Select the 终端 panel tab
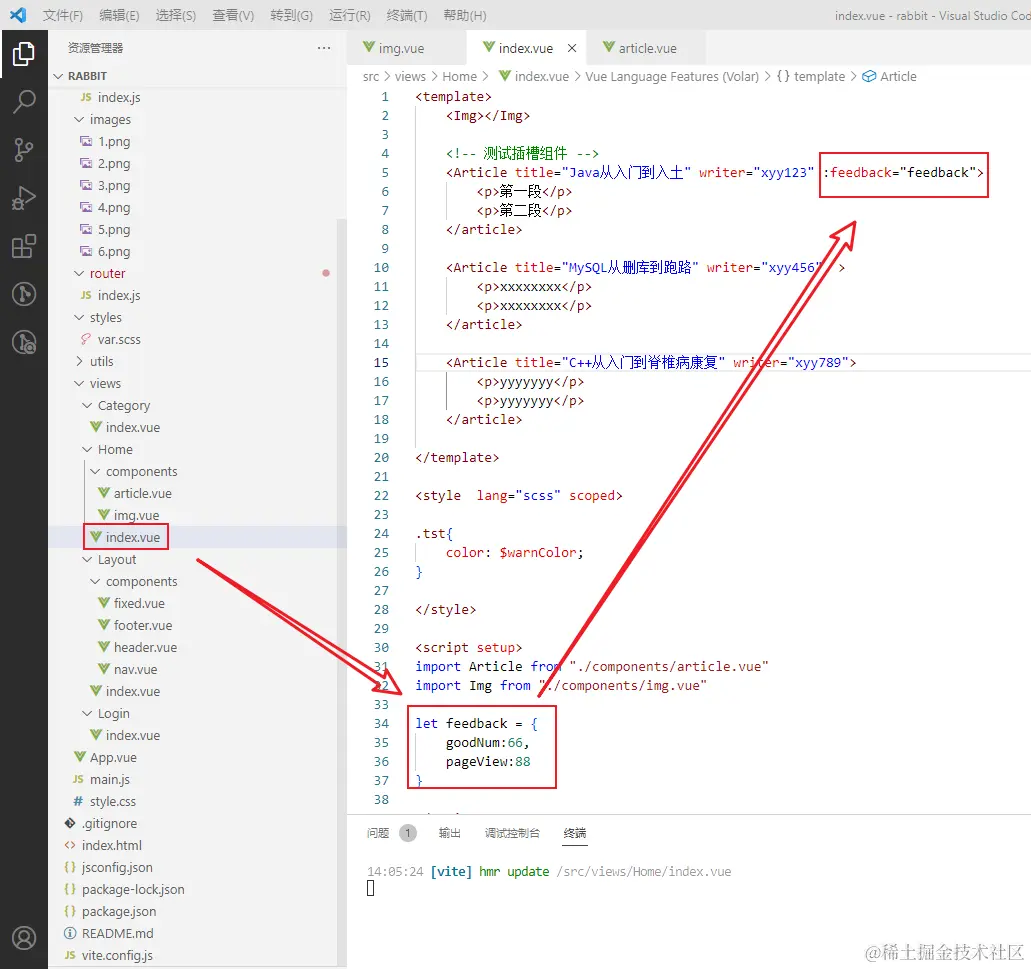The height and width of the screenshot is (969, 1031). tap(575, 833)
